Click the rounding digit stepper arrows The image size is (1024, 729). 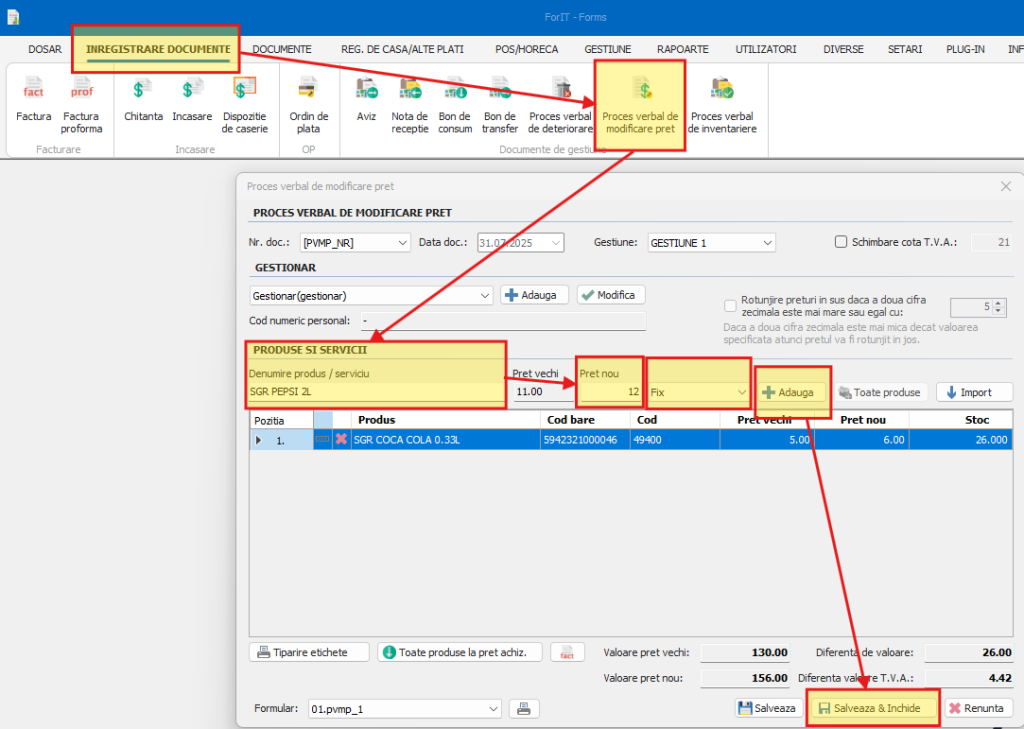998,307
